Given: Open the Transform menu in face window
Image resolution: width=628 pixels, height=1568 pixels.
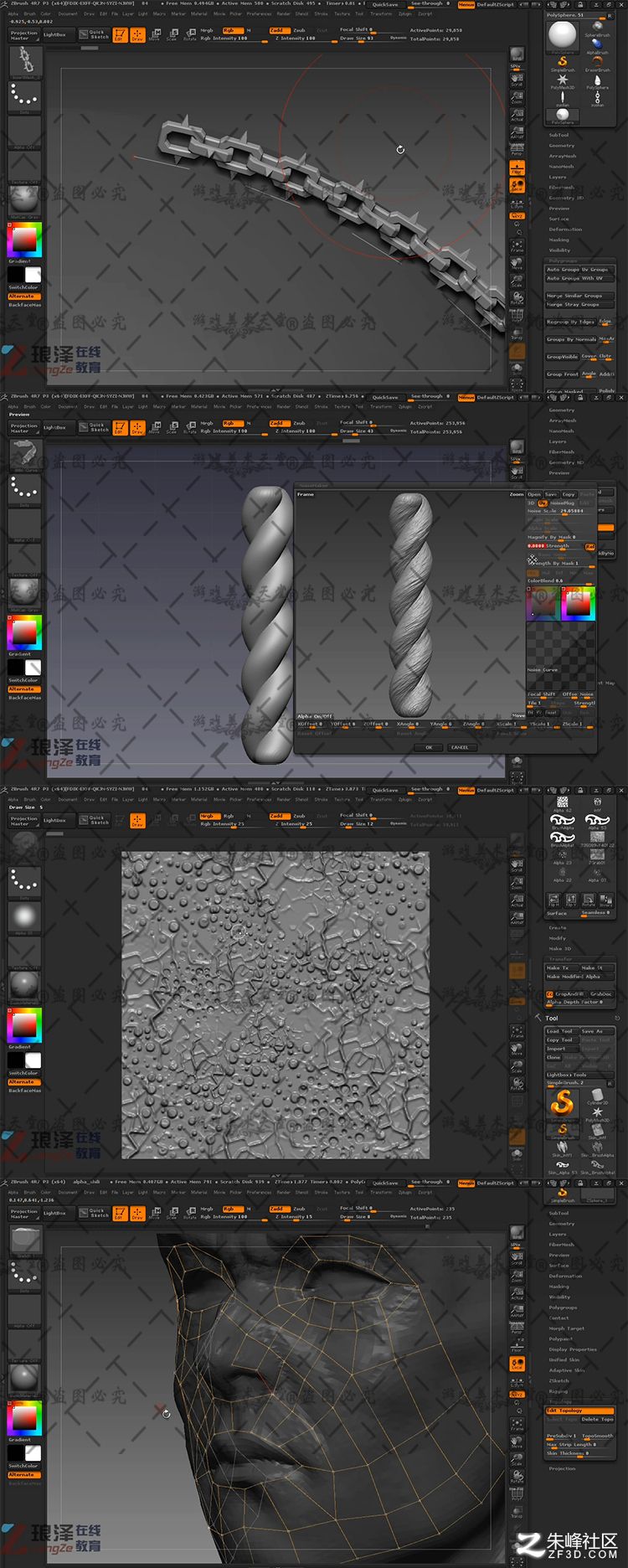Looking at the screenshot, I should pyautogui.click(x=381, y=1192).
